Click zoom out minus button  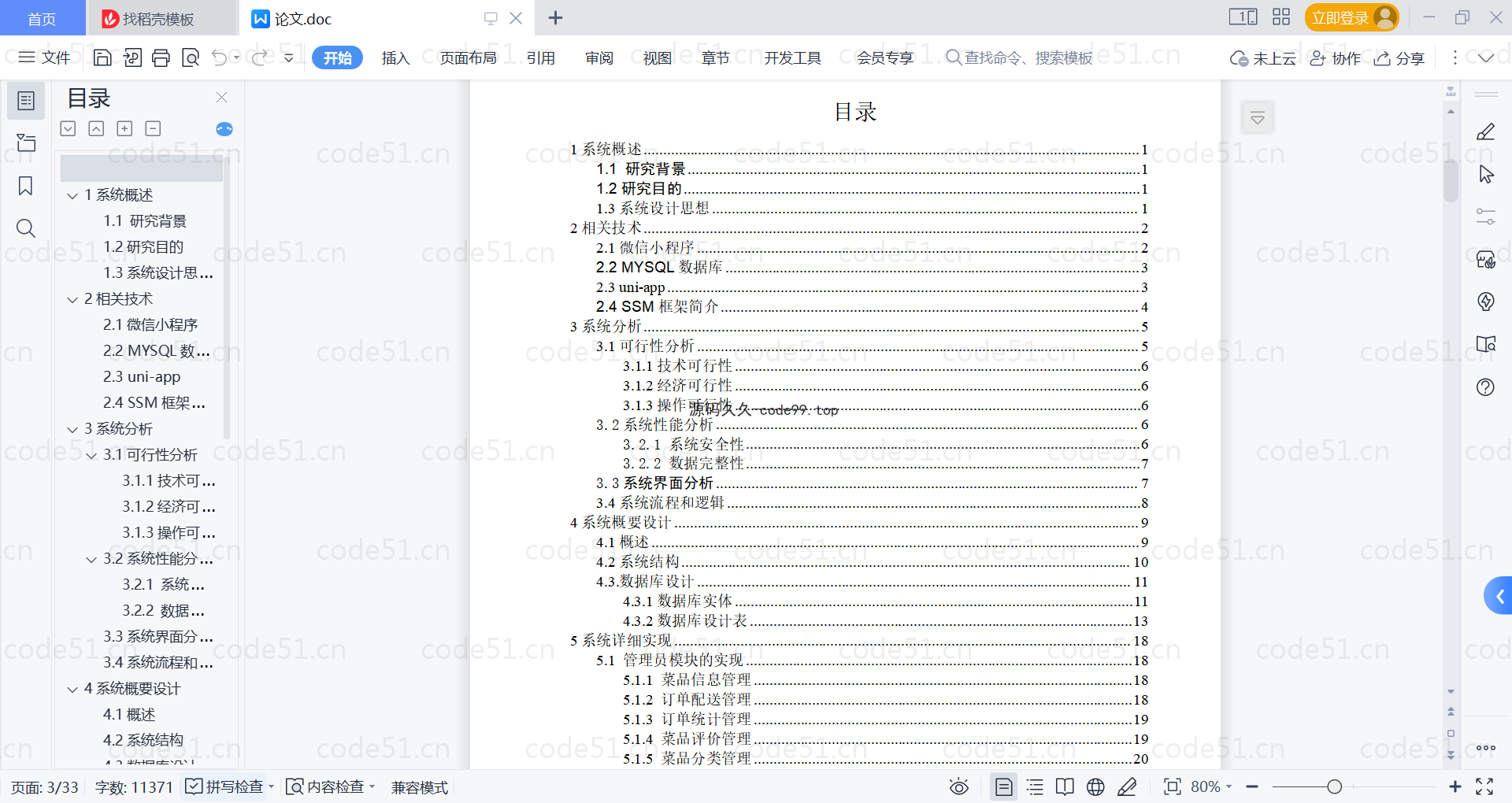tap(1252, 787)
